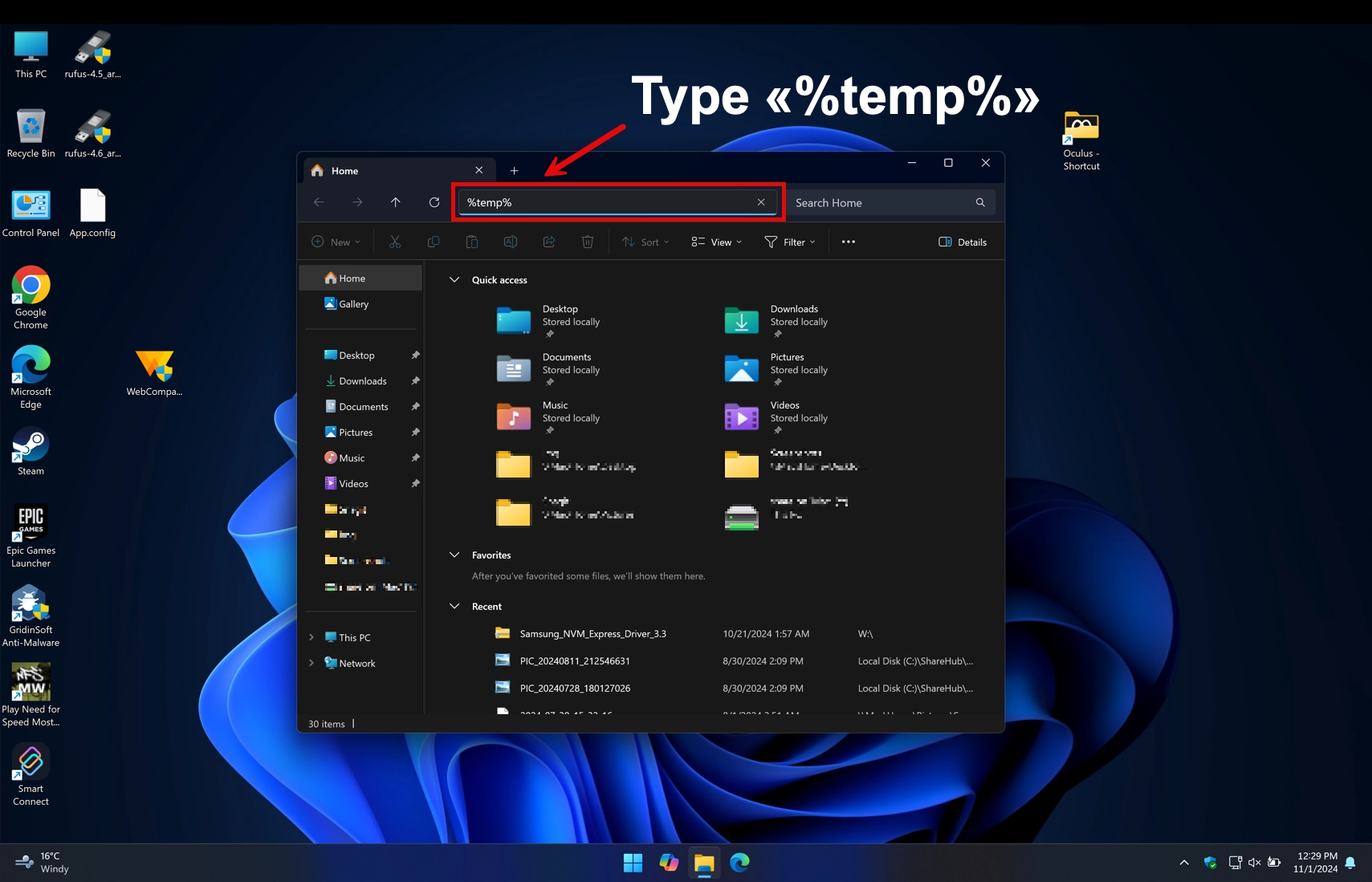Click the New button
This screenshot has height=882, width=1372.
[x=336, y=242]
